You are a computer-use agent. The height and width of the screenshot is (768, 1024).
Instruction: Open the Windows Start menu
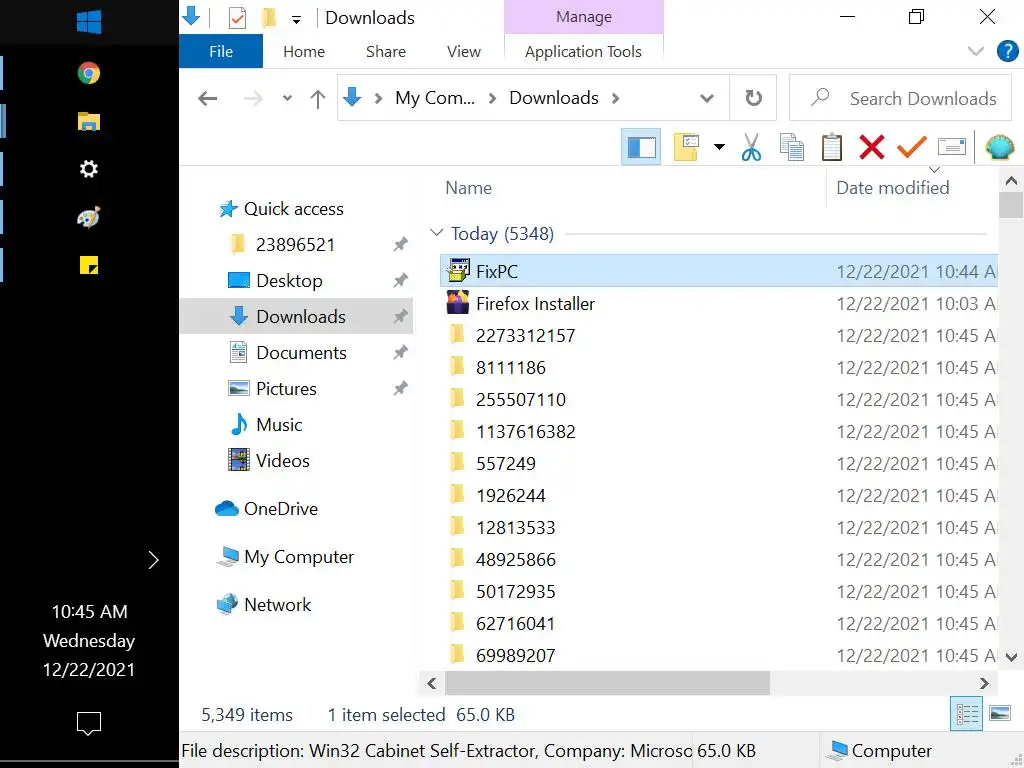(x=89, y=22)
